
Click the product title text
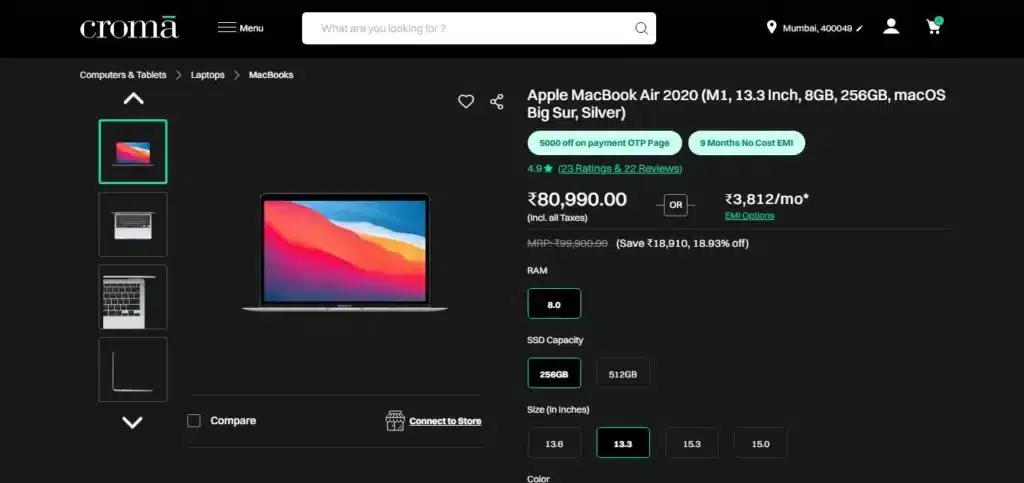[737, 104]
